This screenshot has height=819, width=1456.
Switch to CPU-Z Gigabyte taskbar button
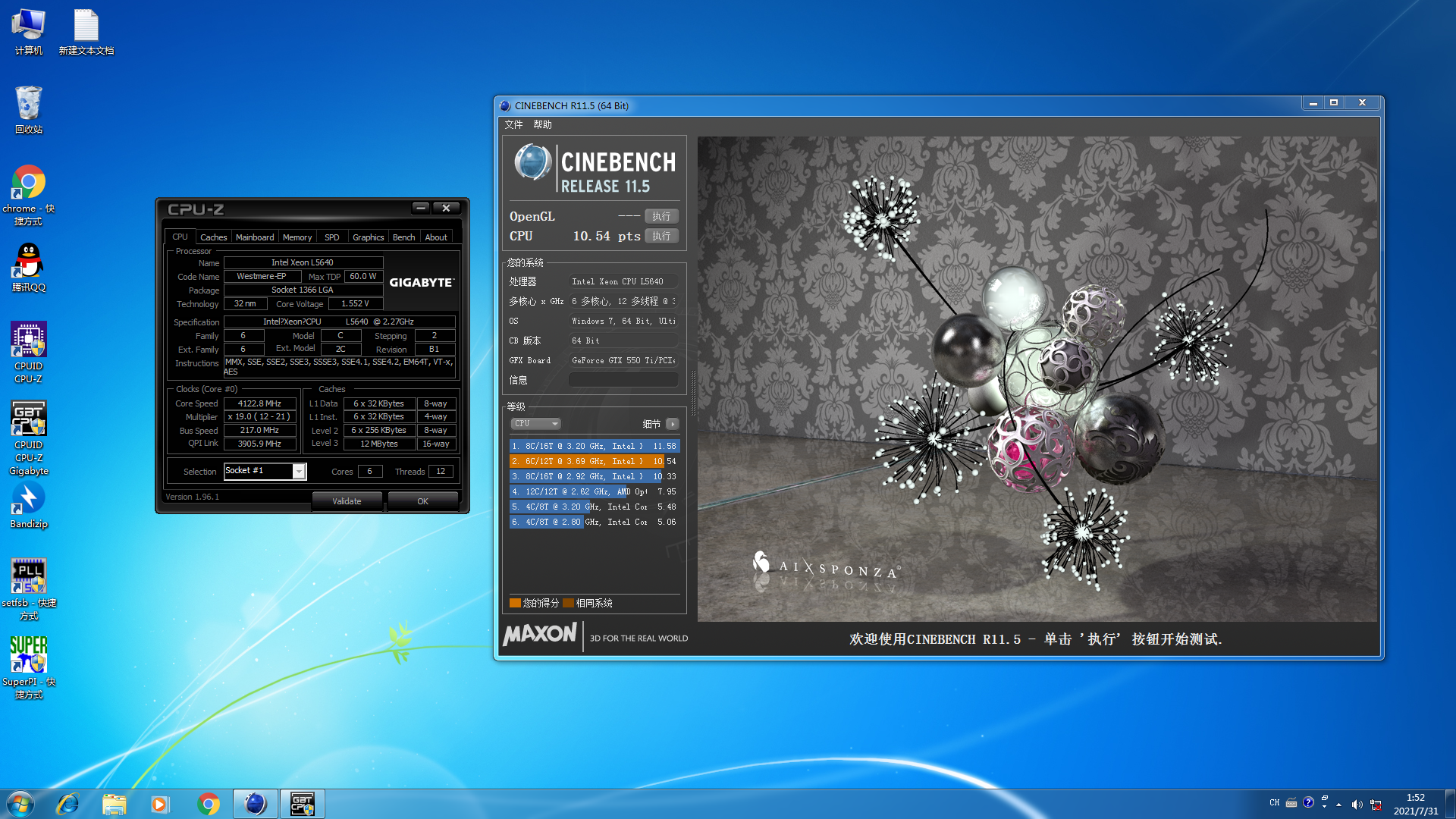point(303,804)
